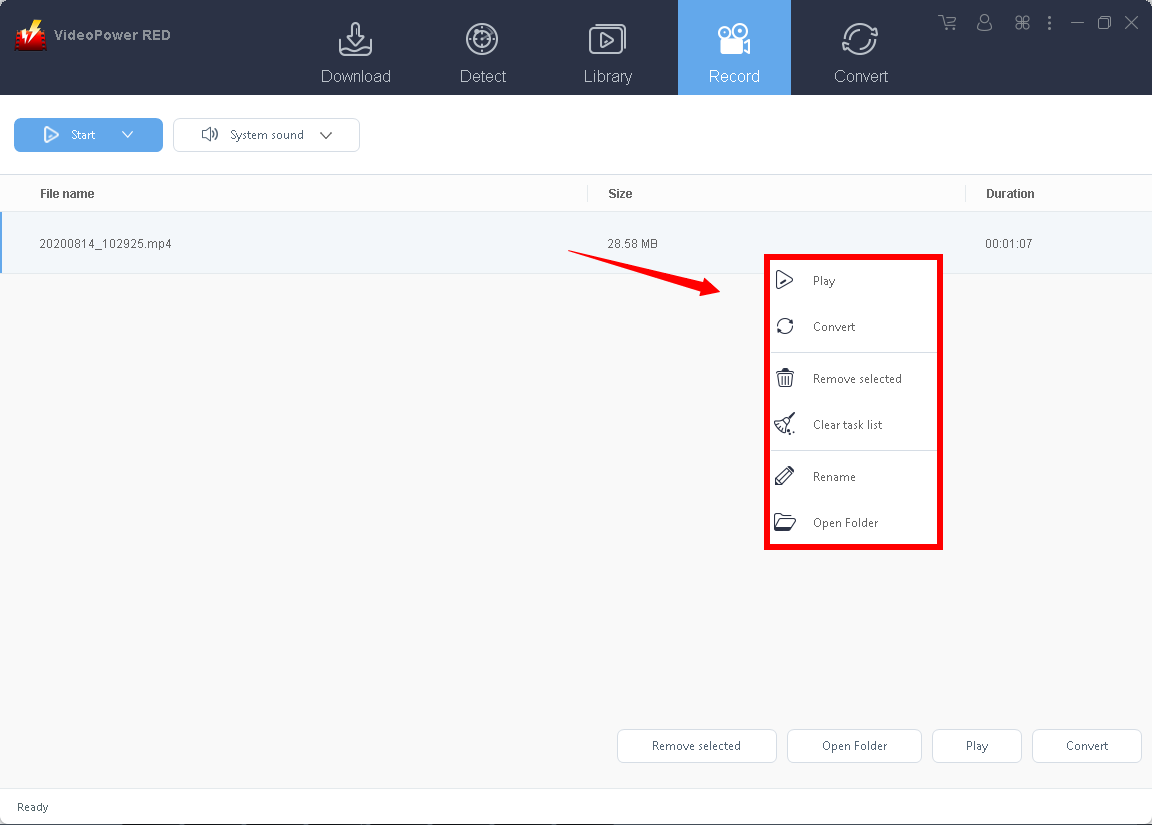Select the 20200814_102925.mp4 file row
This screenshot has width=1152, height=825.
[x=300, y=243]
